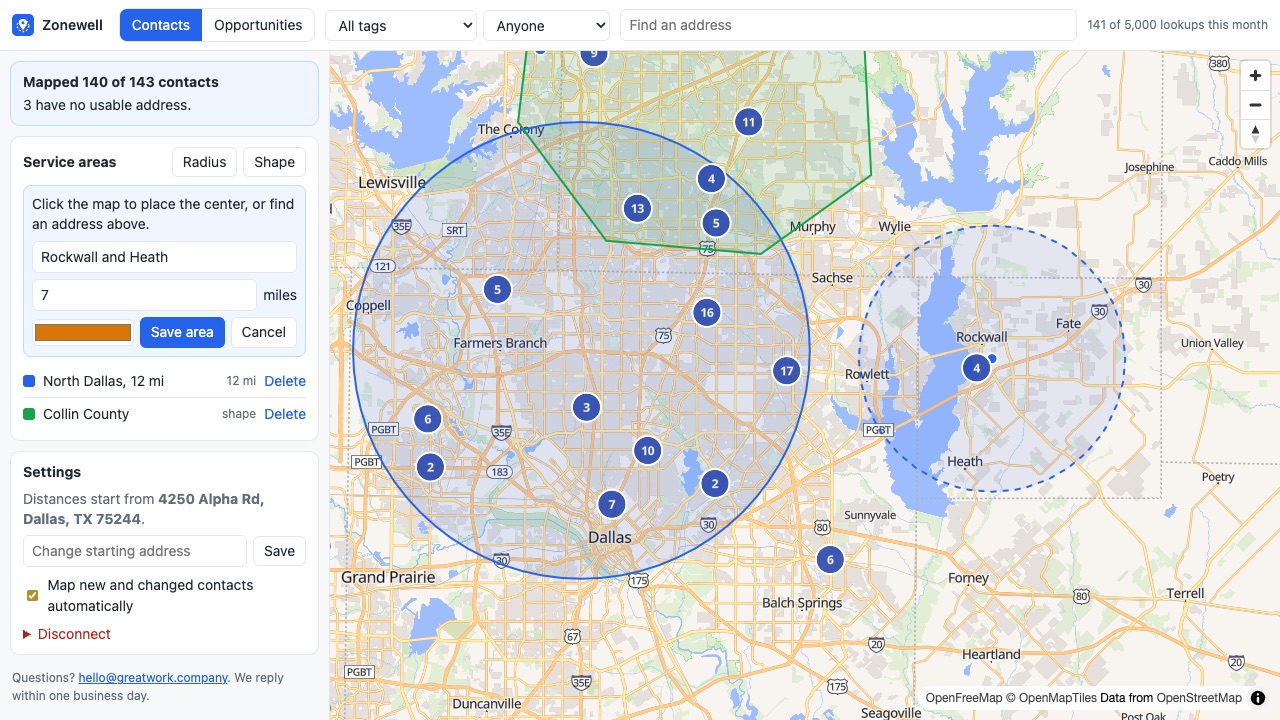Open the hello@greatwork.company email link
The width and height of the screenshot is (1280, 720).
[153, 677]
